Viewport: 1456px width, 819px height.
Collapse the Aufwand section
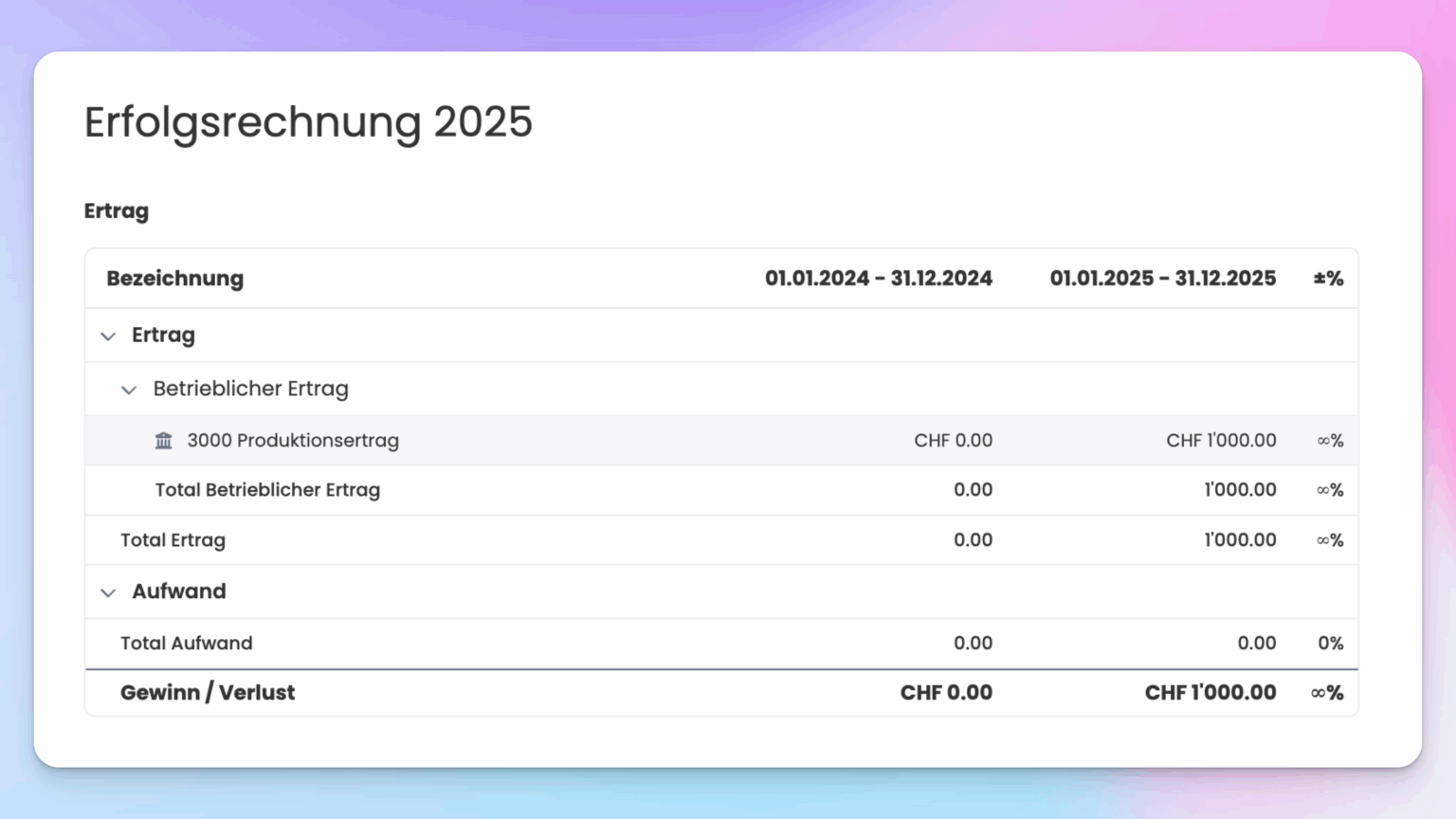pyautogui.click(x=108, y=591)
